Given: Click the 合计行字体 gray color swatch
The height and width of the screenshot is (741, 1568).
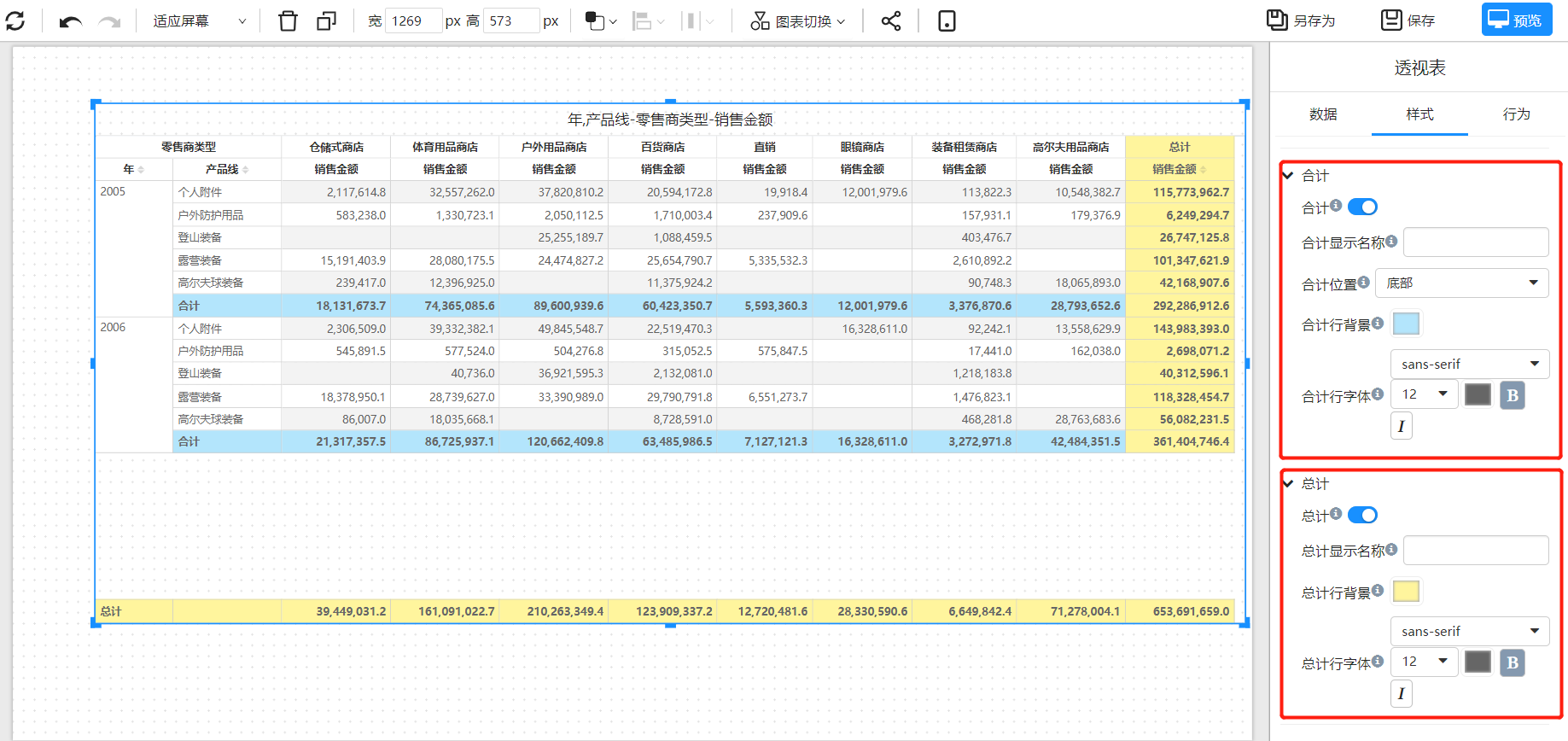Looking at the screenshot, I should (1478, 394).
